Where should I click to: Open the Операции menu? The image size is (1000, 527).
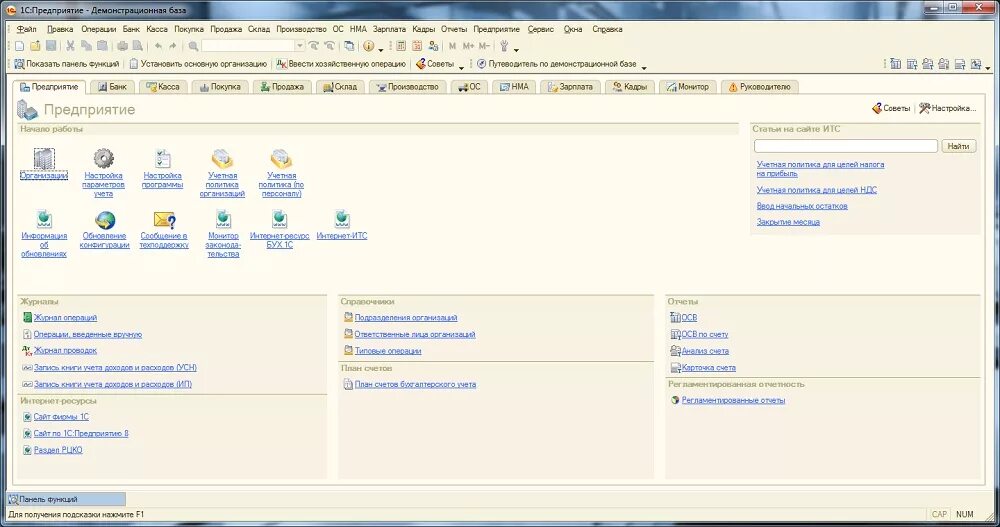(98, 29)
